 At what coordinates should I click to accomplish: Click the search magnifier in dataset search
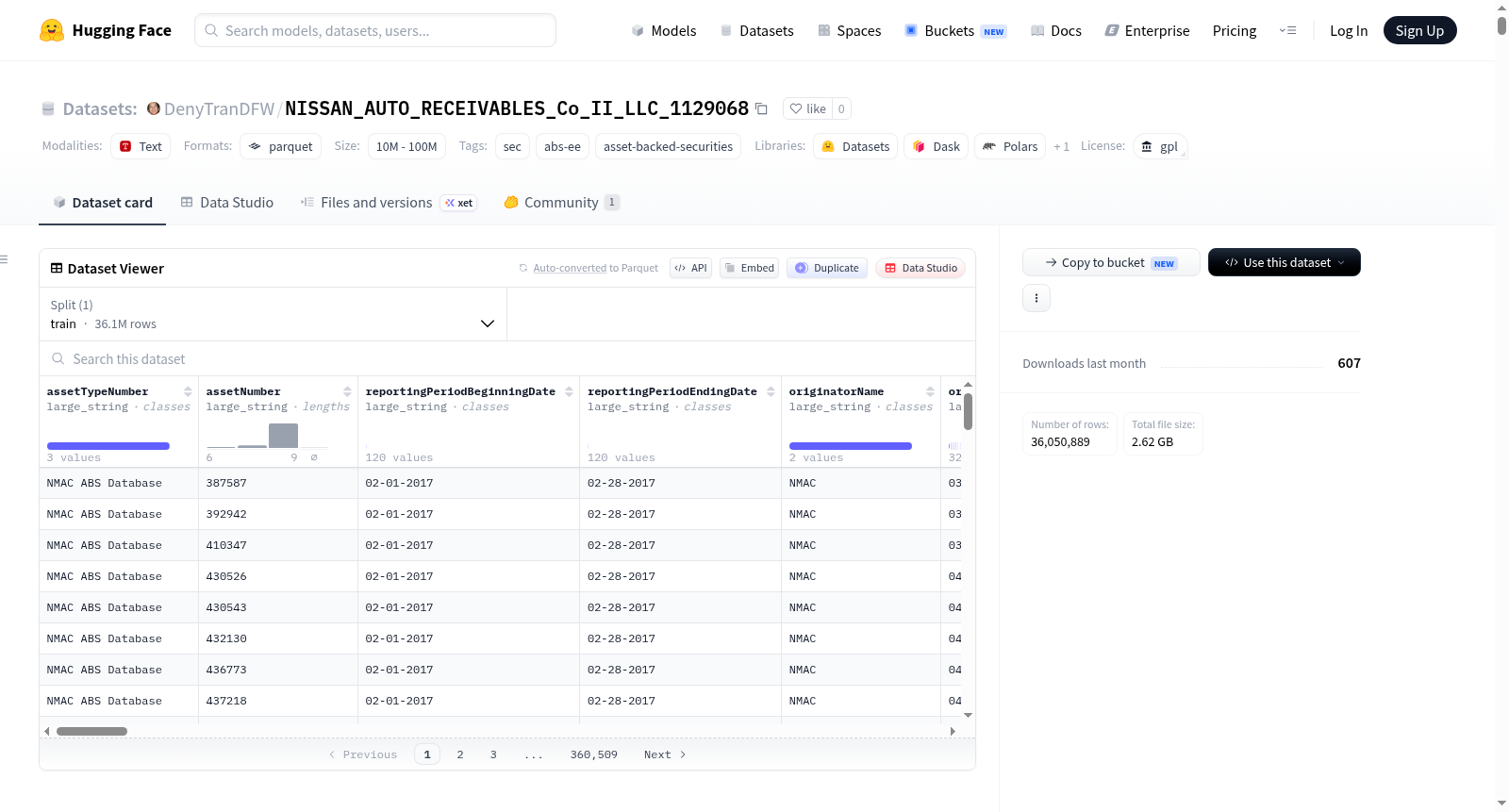click(x=58, y=359)
